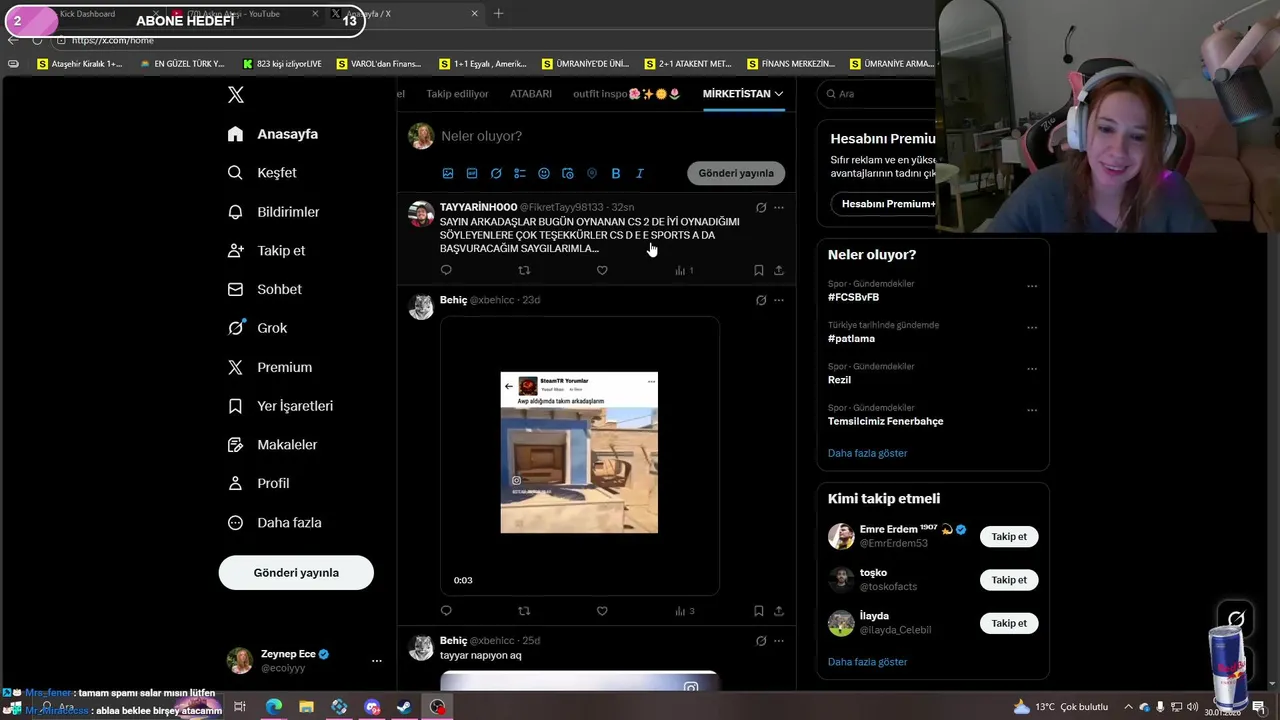Open Microsoft Edge from taskbar
Screen dimensions: 1280x720
(x=273, y=707)
